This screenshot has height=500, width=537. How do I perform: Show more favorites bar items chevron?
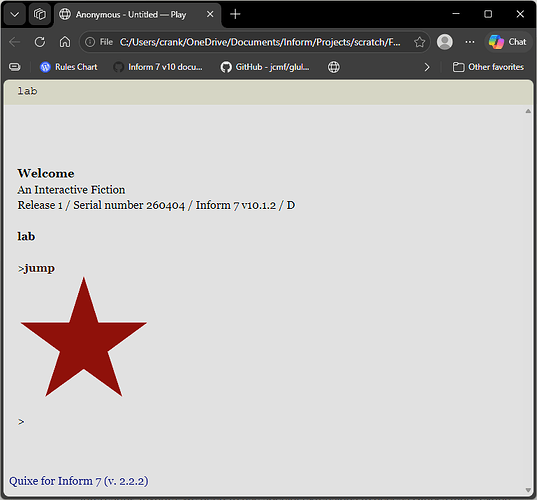tap(427, 67)
